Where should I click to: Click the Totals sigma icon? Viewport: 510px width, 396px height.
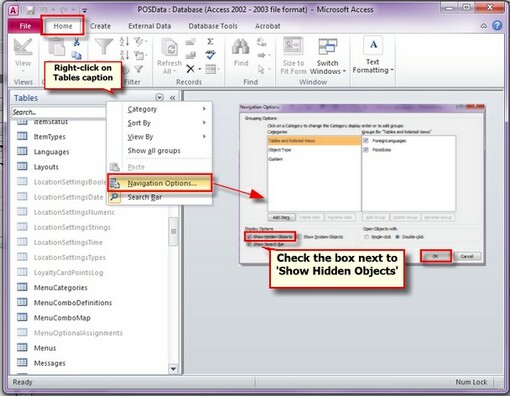(210, 41)
